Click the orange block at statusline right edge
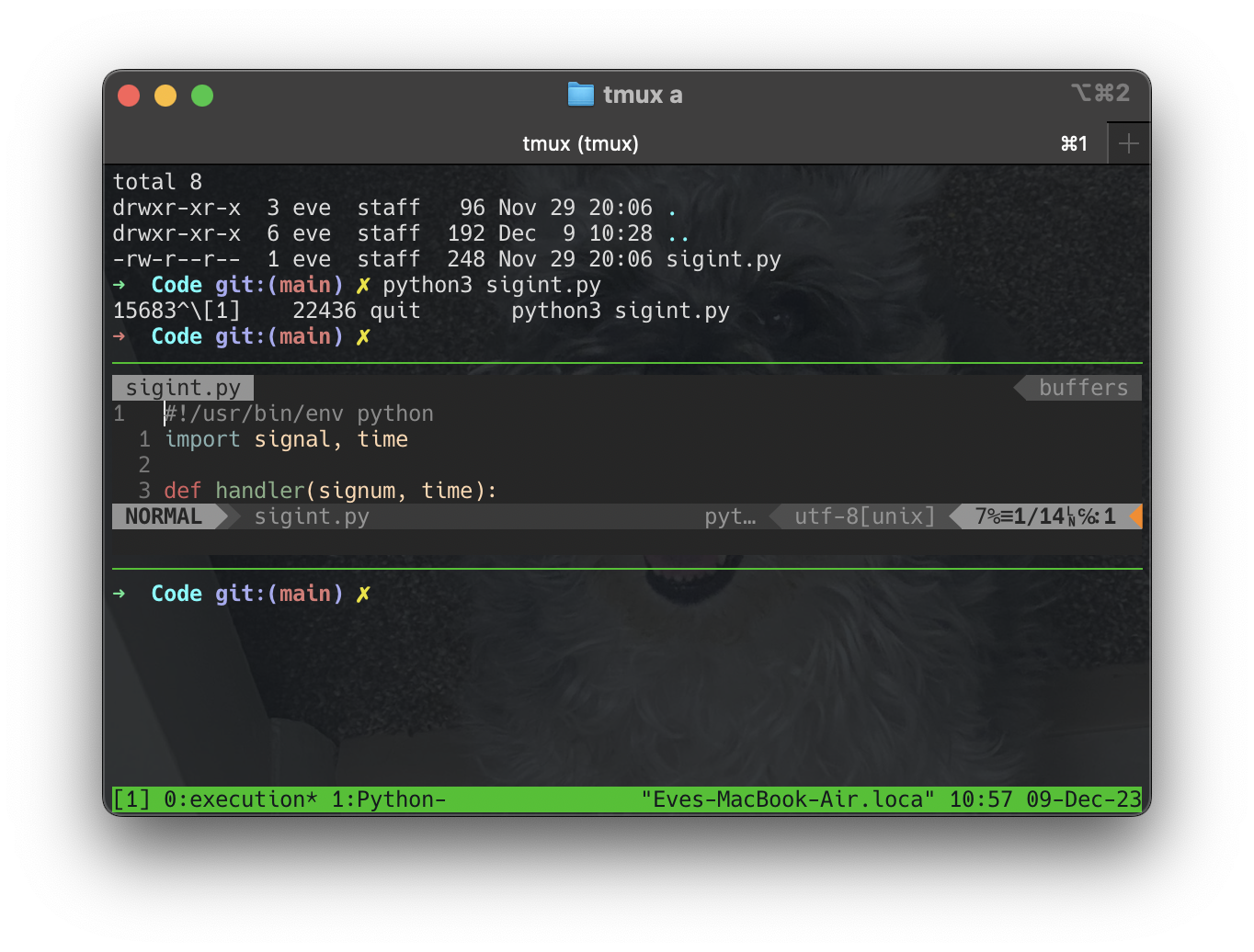1254x952 pixels. click(x=1137, y=516)
